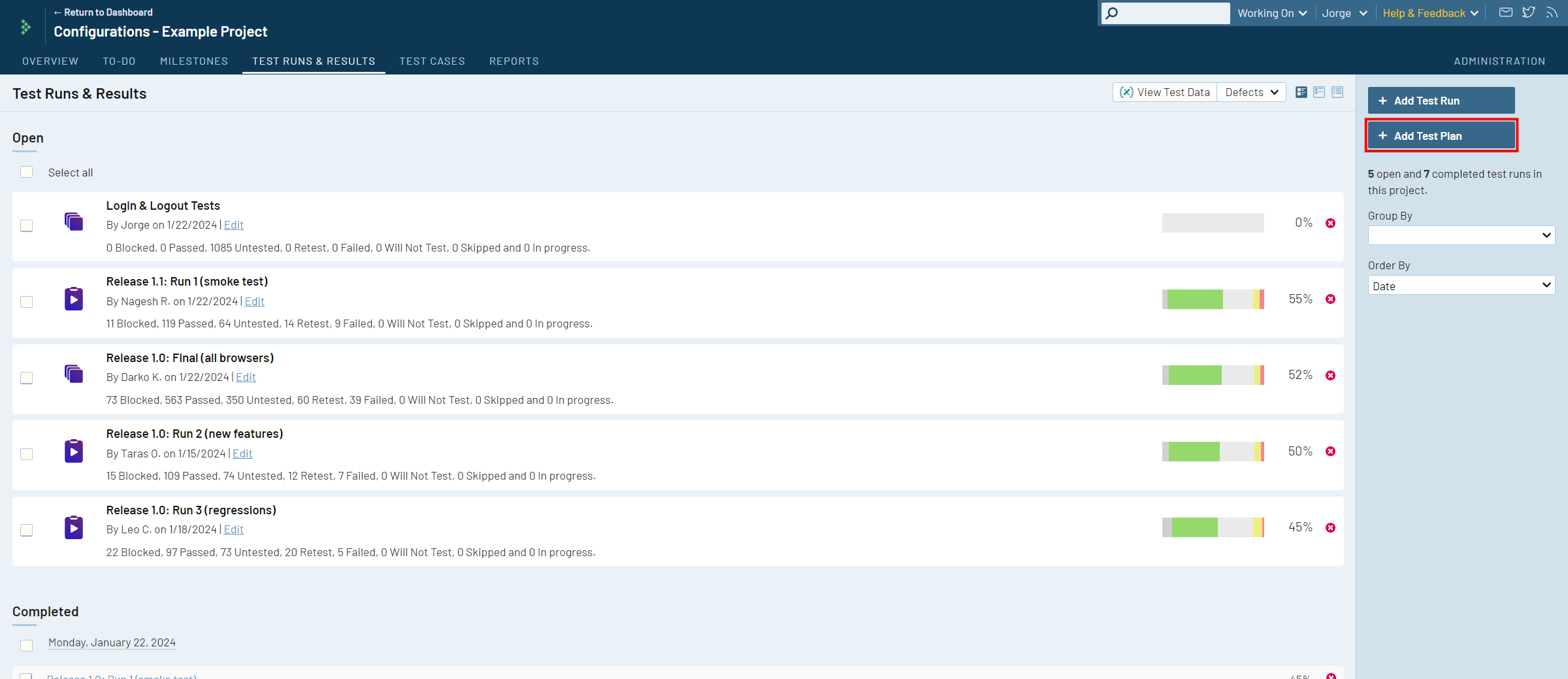Open the Milestones tab

(x=194, y=61)
